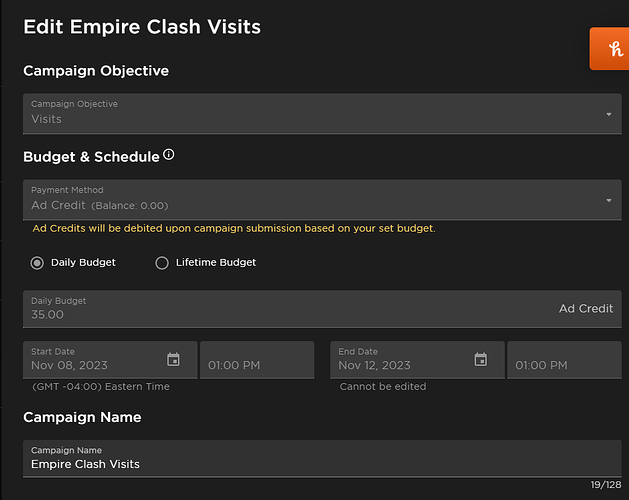Click the Lifetime Budget radio label
The width and height of the screenshot is (629, 500).
pyautogui.click(x=216, y=263)
